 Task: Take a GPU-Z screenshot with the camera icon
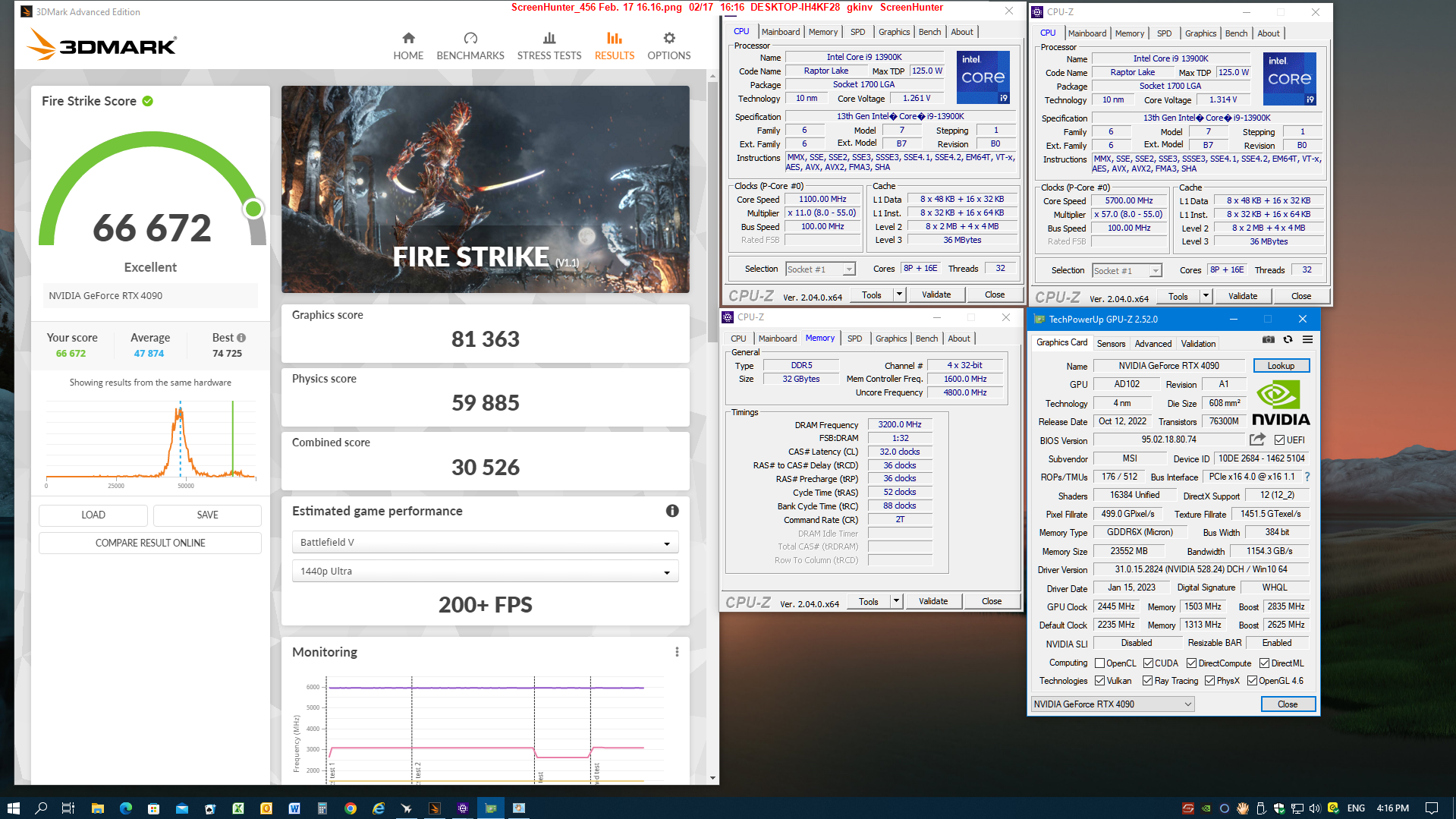1268,339
